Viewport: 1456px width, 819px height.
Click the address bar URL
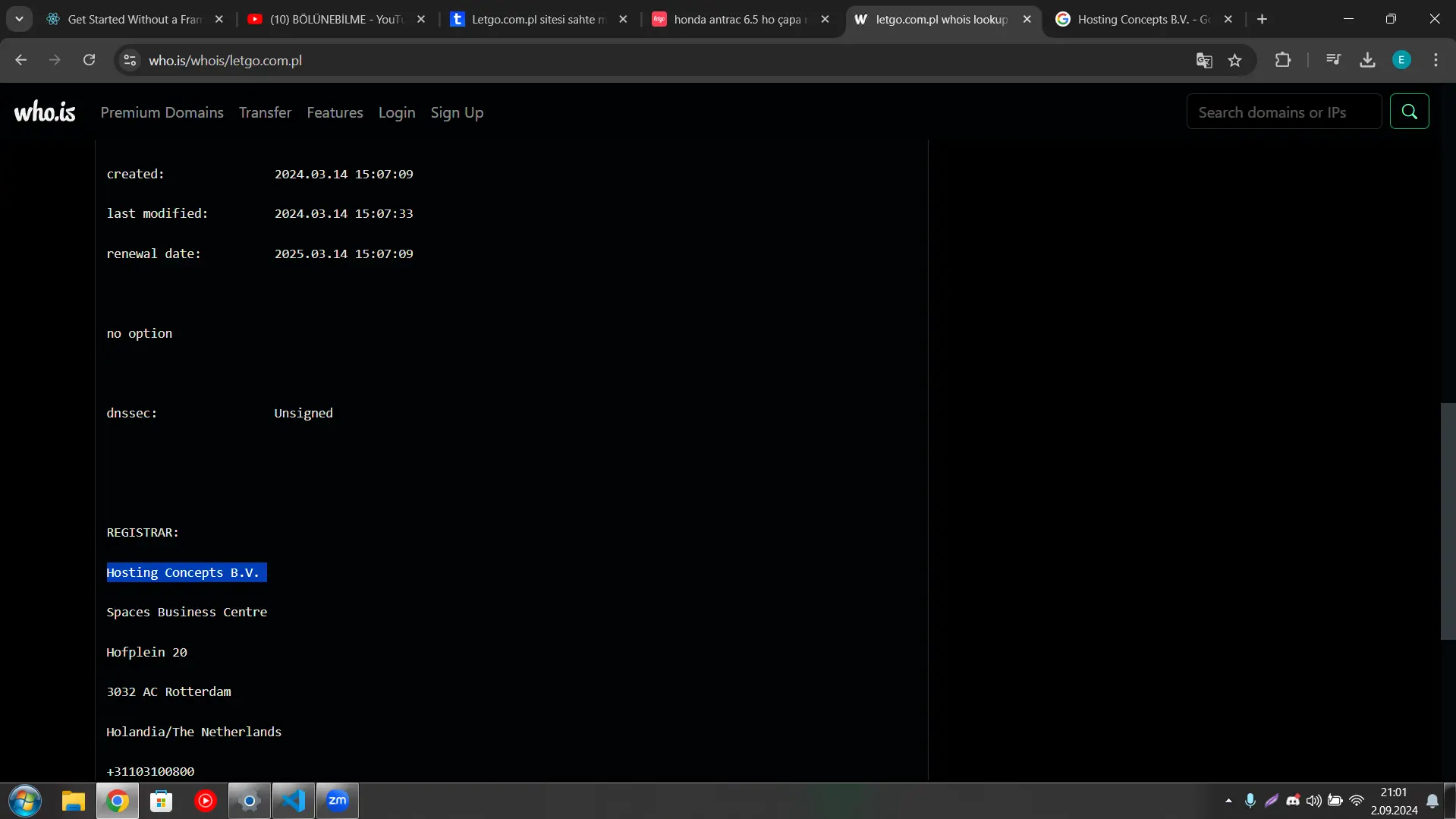point(225,60)
